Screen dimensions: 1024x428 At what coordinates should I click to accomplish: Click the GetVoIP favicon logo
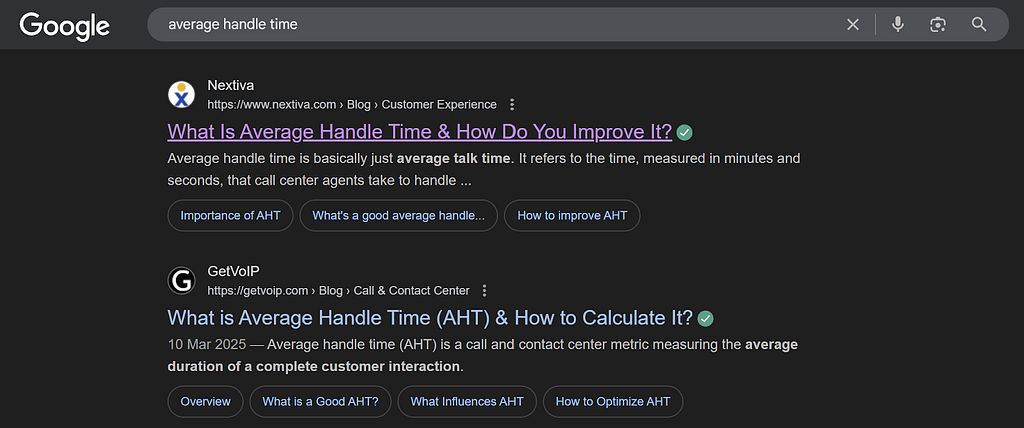(182, 281)
